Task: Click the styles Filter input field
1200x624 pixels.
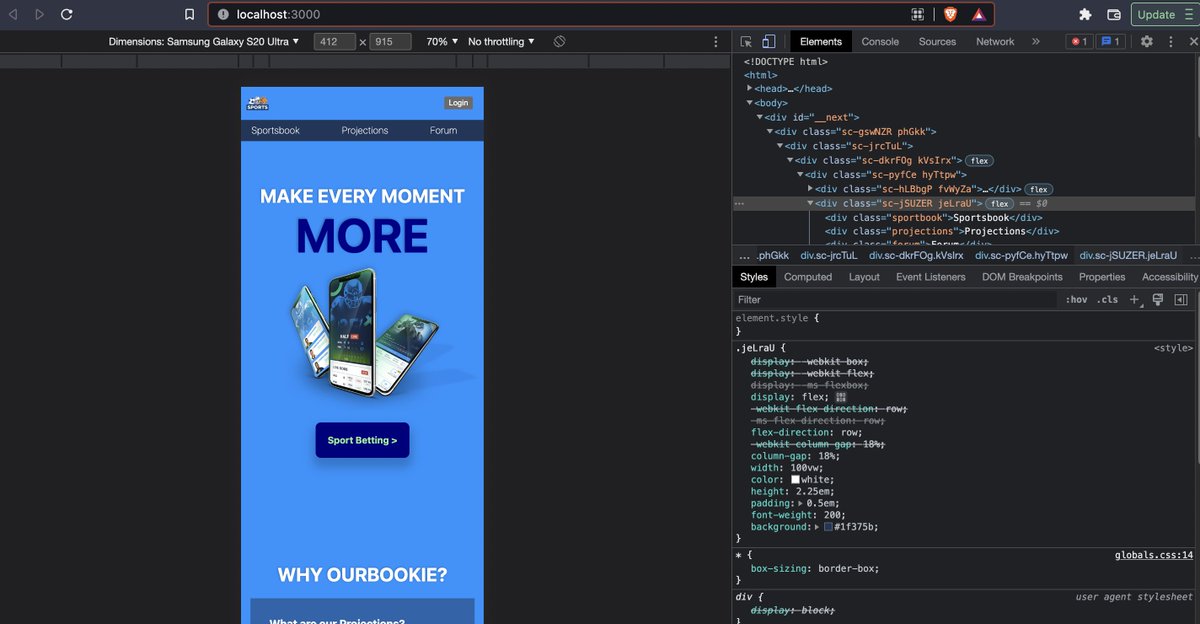Action: pos(895,299)
